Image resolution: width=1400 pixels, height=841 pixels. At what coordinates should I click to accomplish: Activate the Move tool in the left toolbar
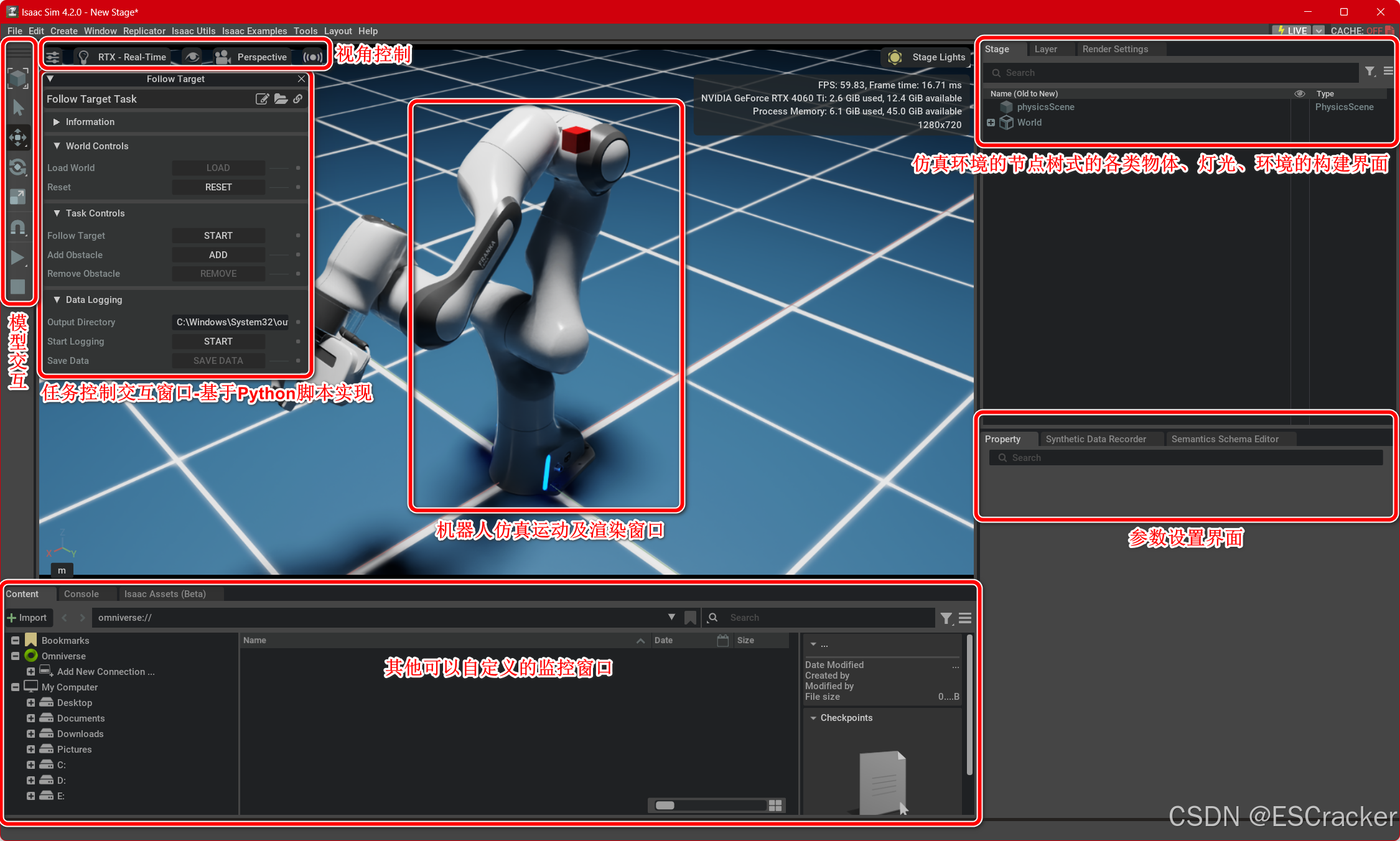click(x=19, y=137)
